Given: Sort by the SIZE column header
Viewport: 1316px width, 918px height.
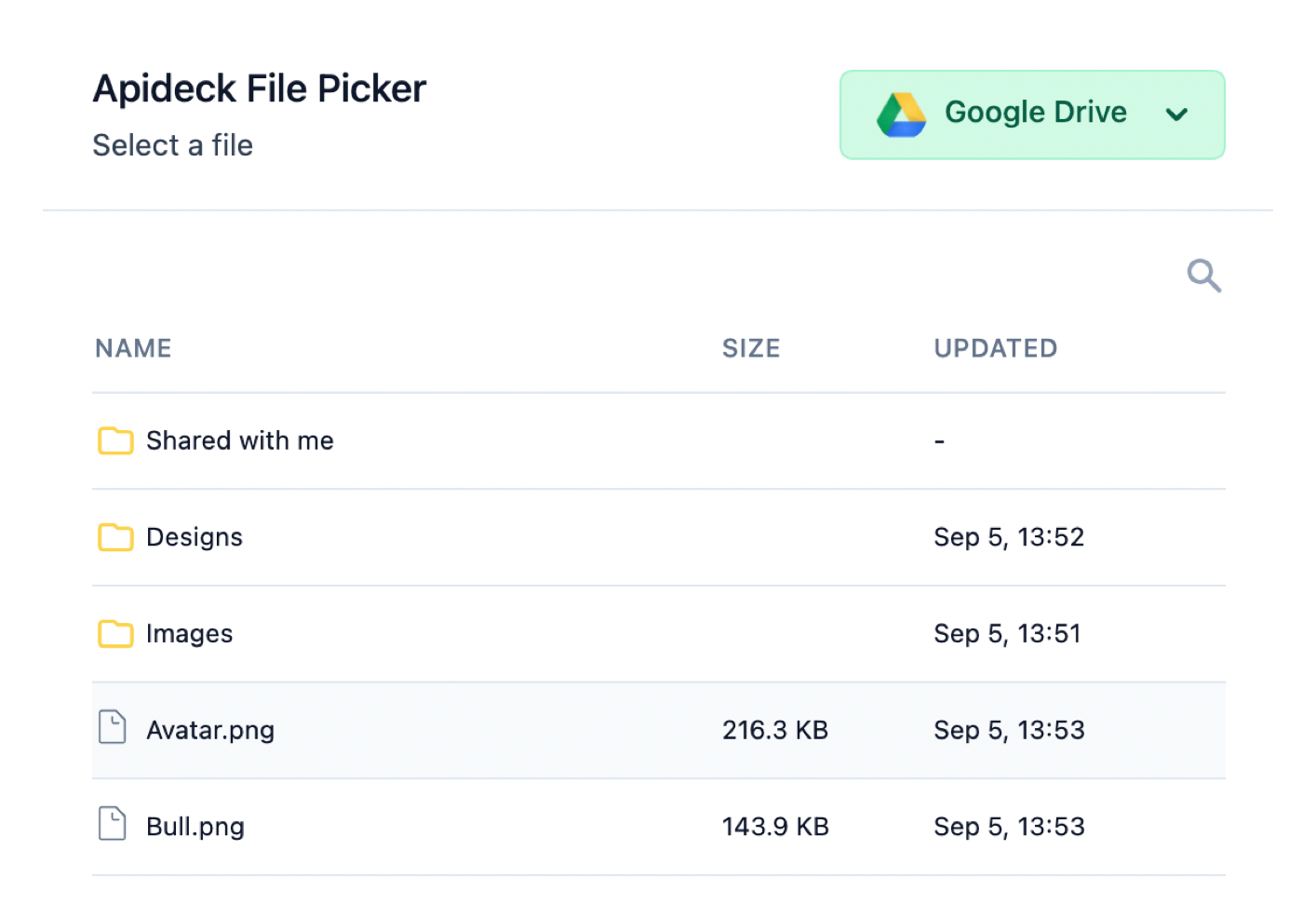Looking at the screenshot, I should (751, 348).
